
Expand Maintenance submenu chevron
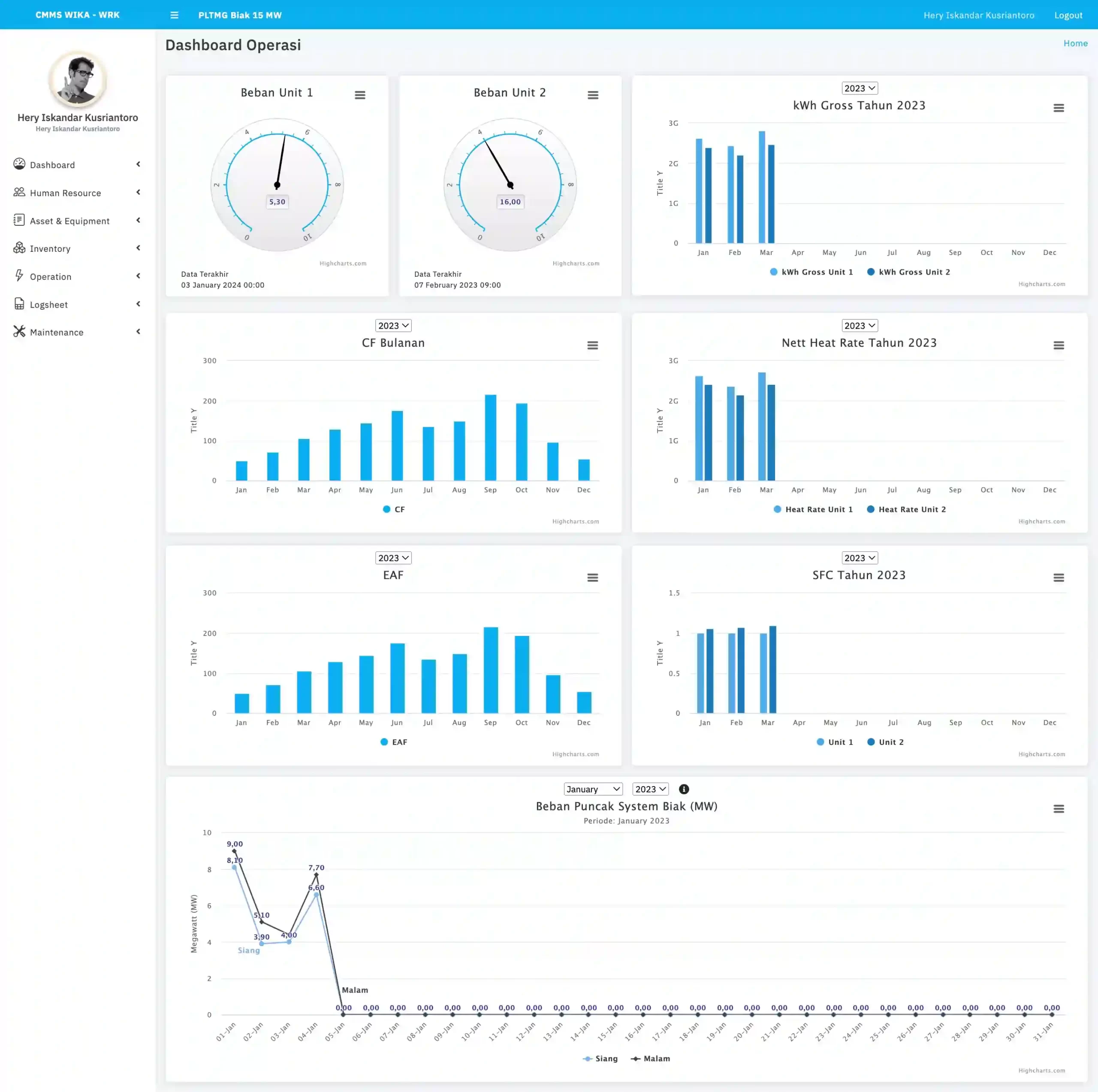(x=138, y=331)
